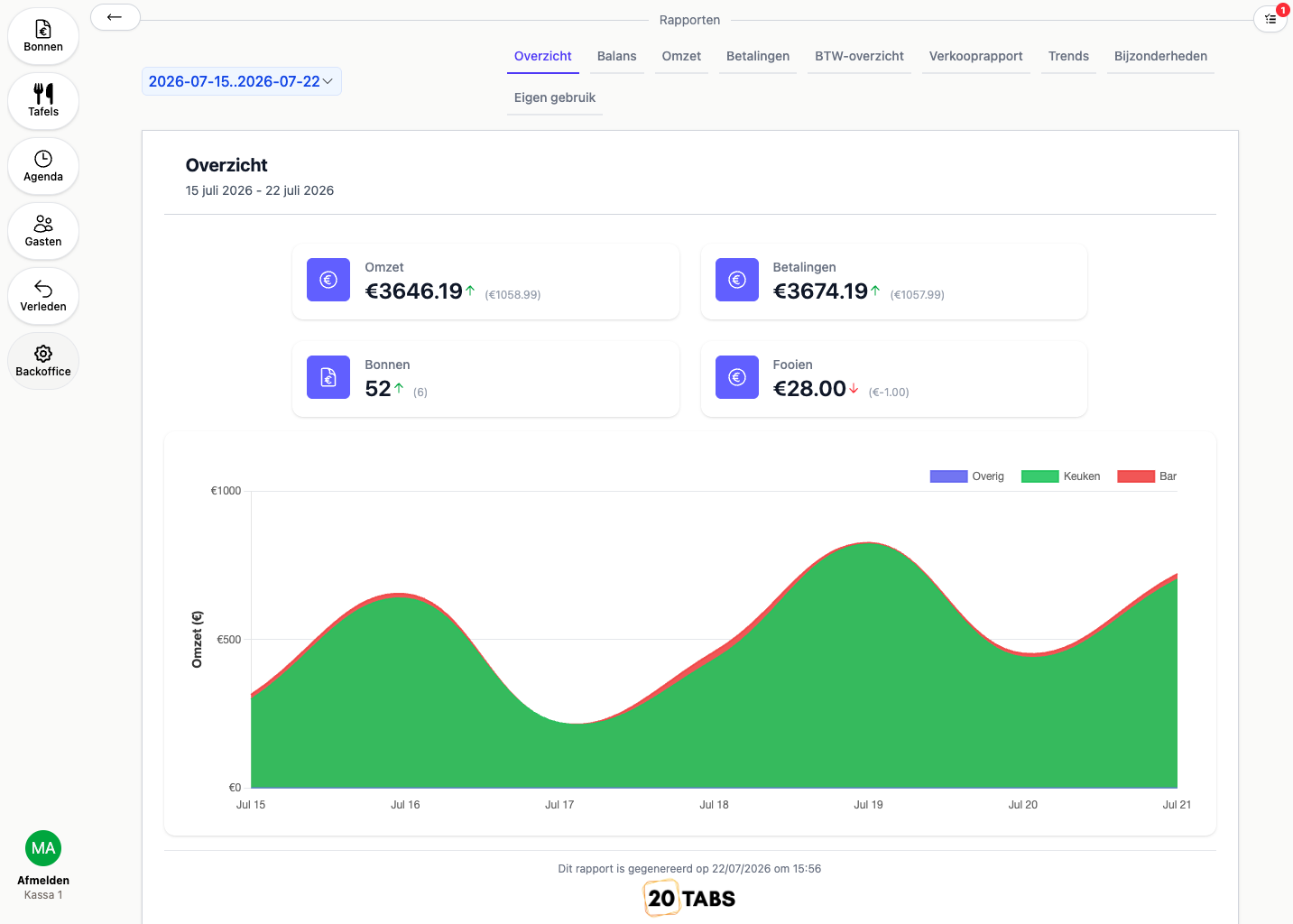Click the Jul 16 axis label
The image size is (1293, 924).
pyautogui.click(x=405, y=805)
